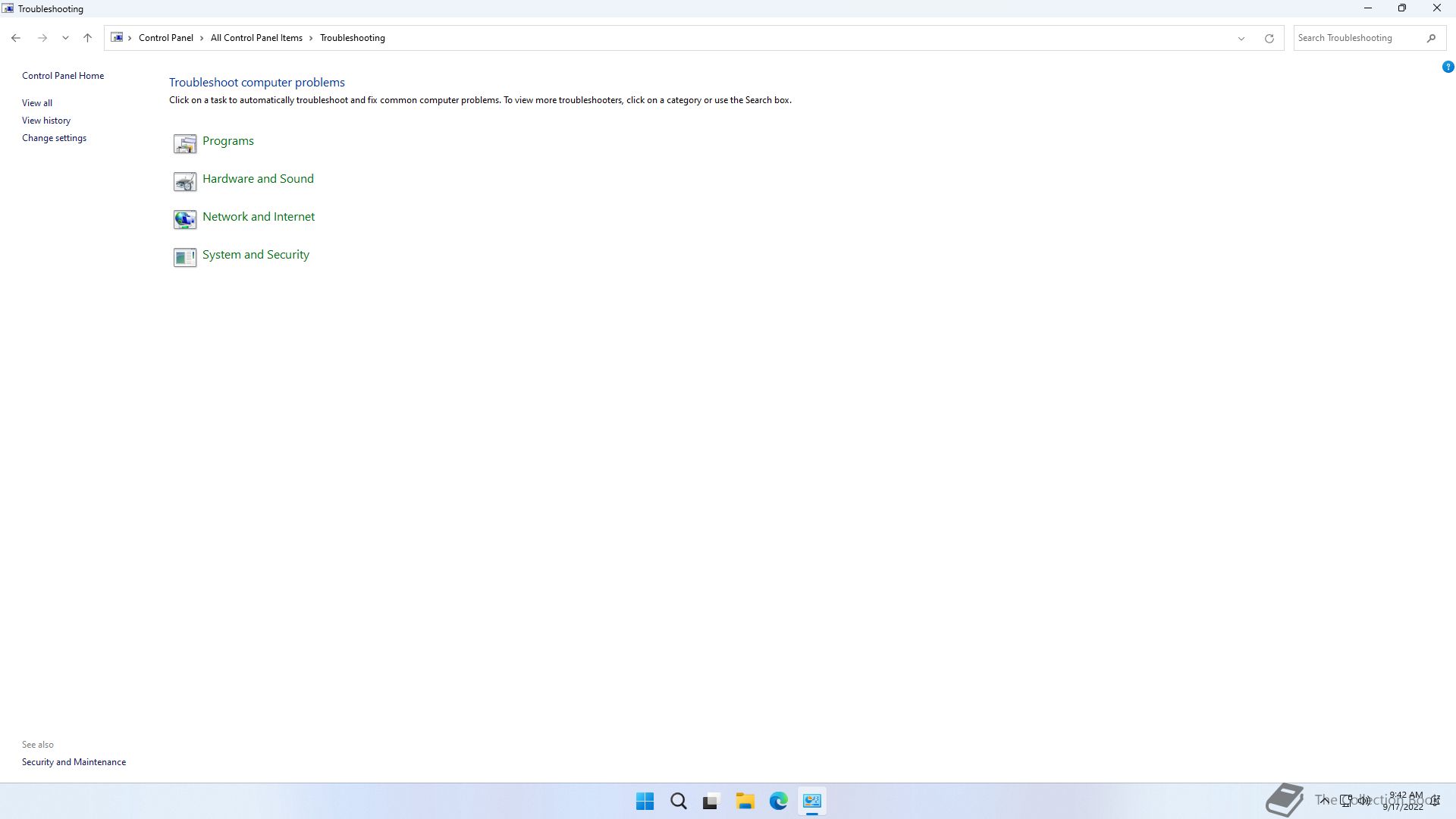The height and width of the screenshot is (819, 1456).
Task: Select the Control Panel breadcrumb
Action: pos(165,38)
